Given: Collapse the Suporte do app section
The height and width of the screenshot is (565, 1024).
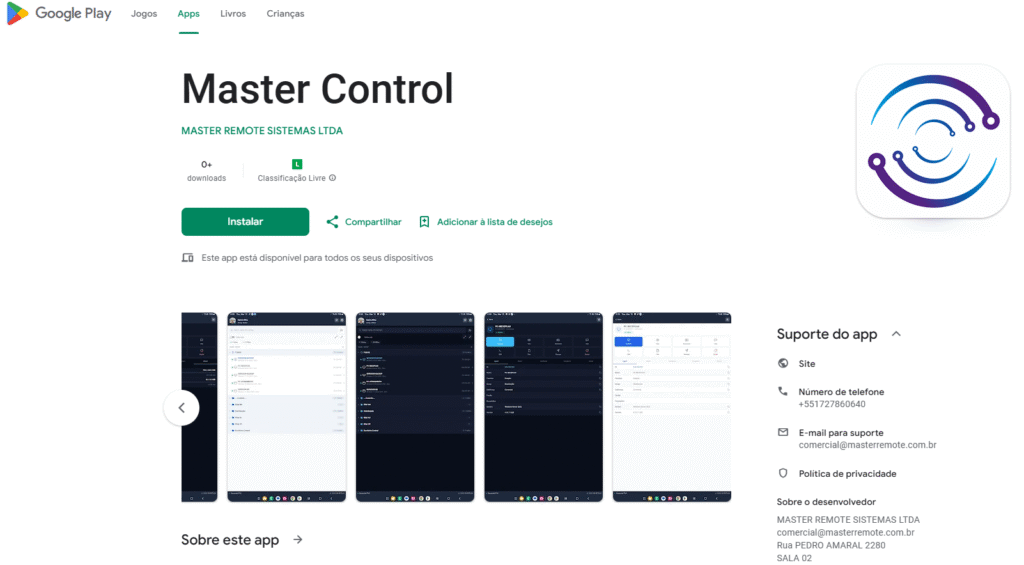Looking at the screenshot, I should click(896, 334).
